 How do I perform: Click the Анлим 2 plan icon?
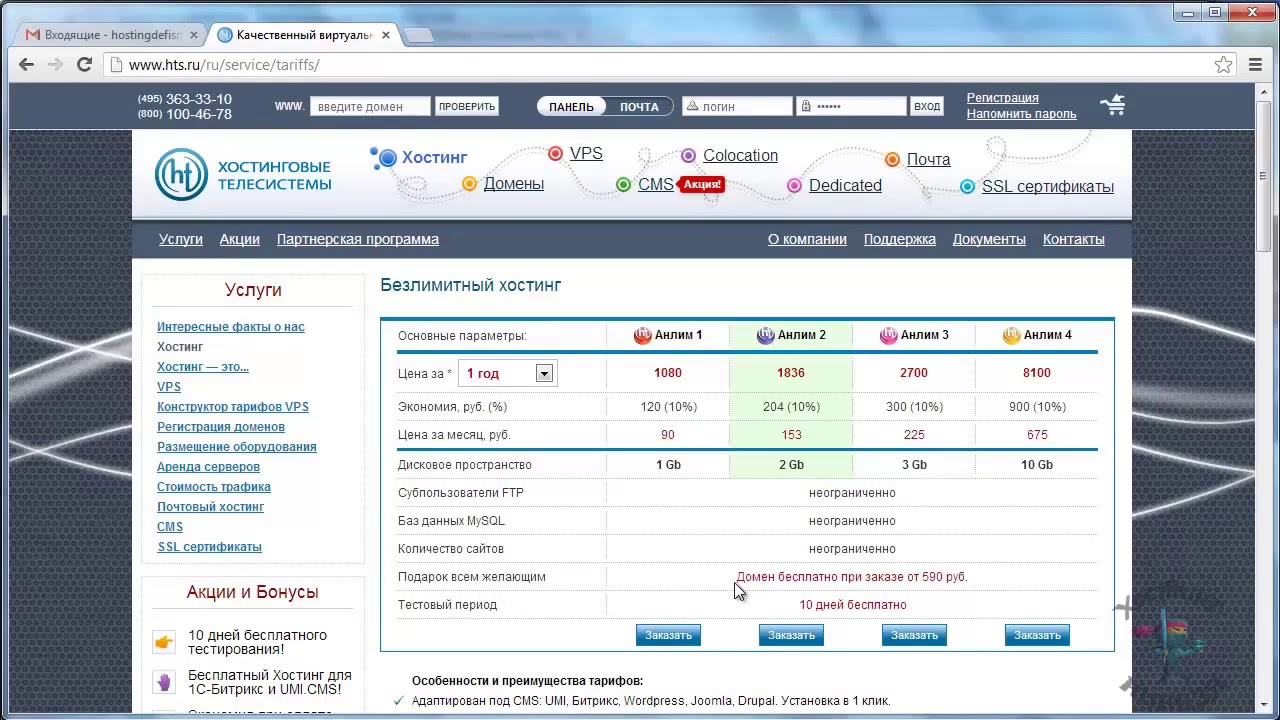click(x=766, y=336)
